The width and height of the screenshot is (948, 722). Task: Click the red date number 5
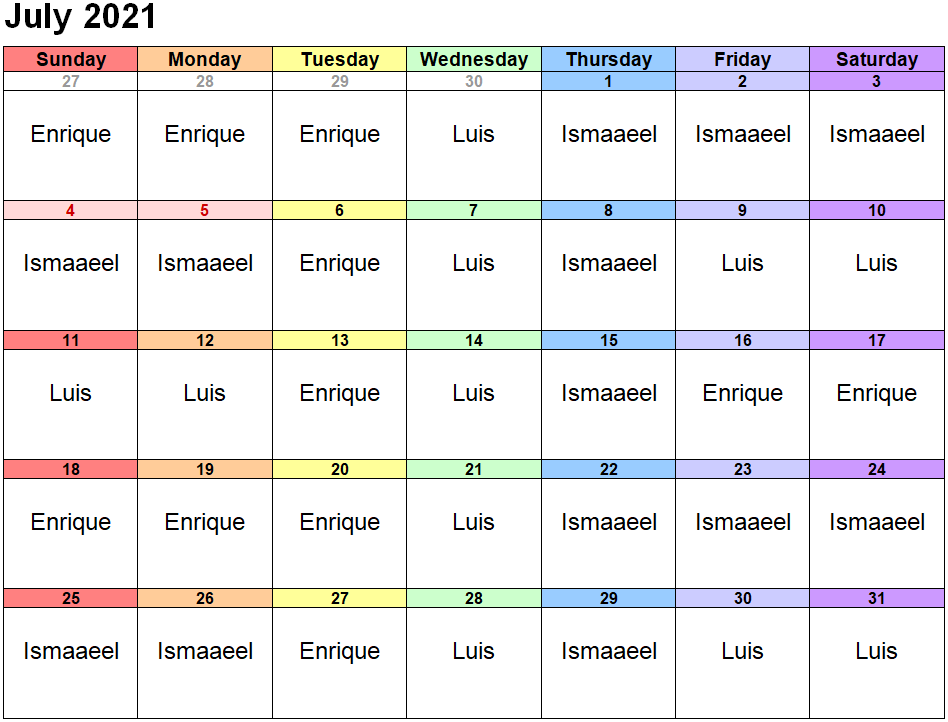click(205, 211)
